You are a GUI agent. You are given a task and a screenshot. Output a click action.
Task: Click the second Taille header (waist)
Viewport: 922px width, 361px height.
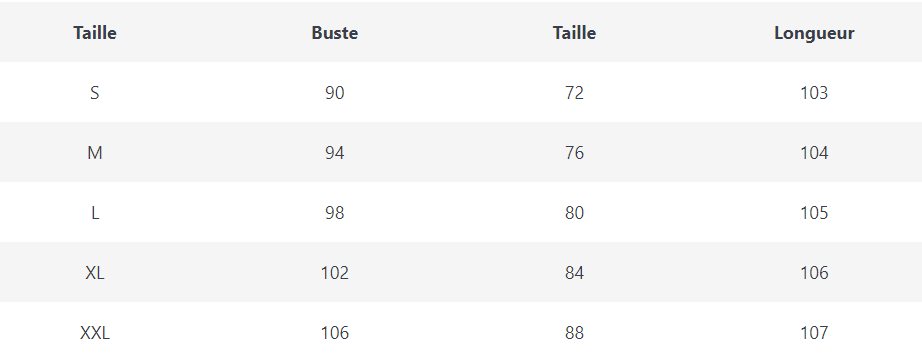point(574,33)
